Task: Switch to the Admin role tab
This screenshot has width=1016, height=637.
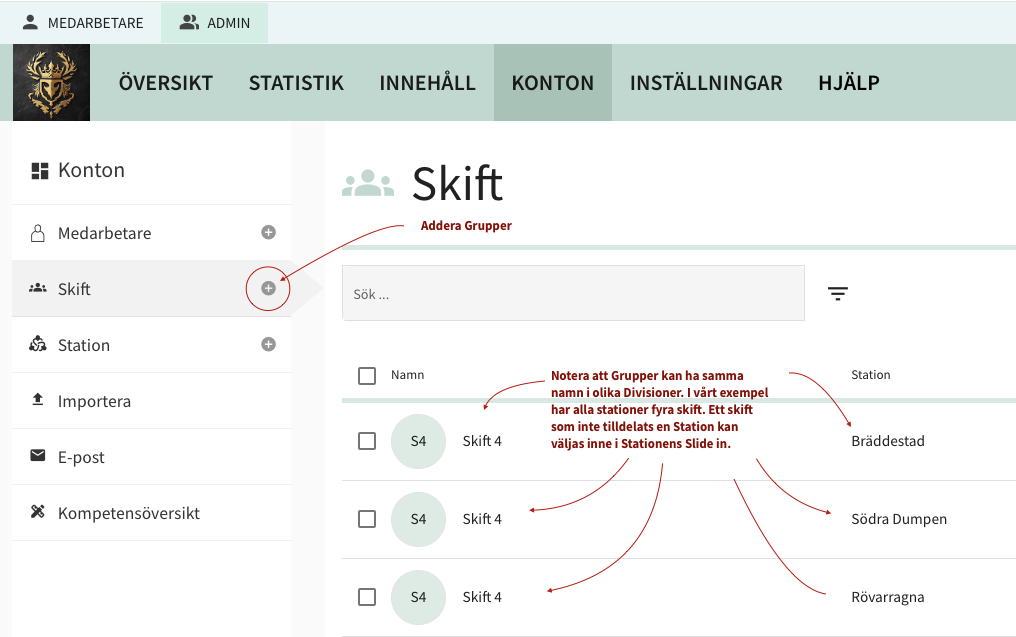Action: (x=215, y=22)
